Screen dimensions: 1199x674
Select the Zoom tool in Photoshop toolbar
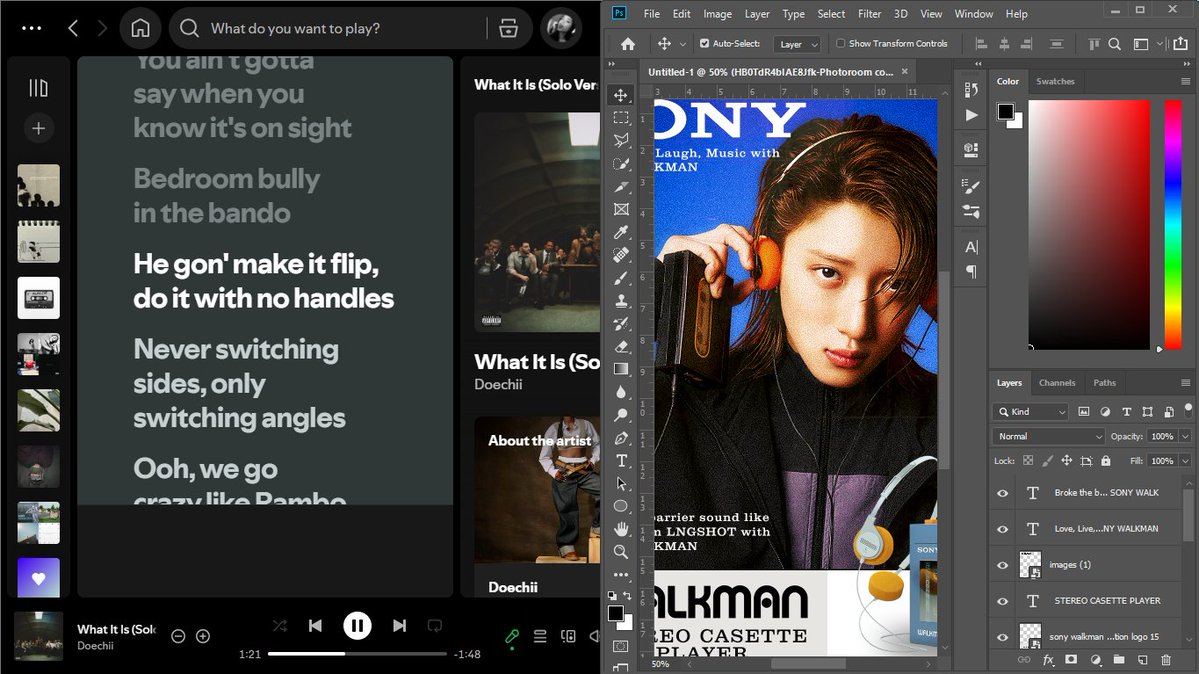point(621,552)
